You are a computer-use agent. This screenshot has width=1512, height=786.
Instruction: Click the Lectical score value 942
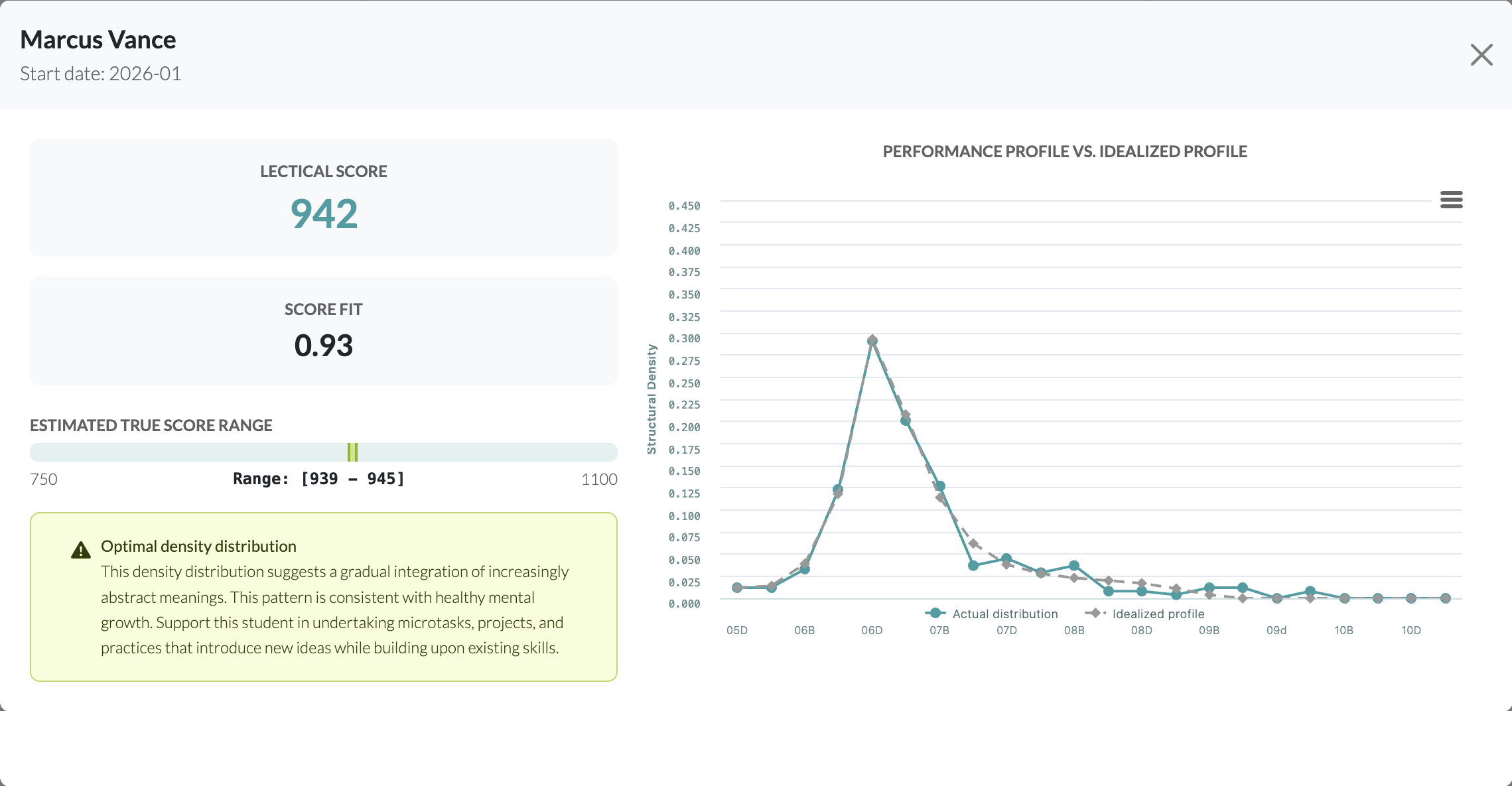324,214
